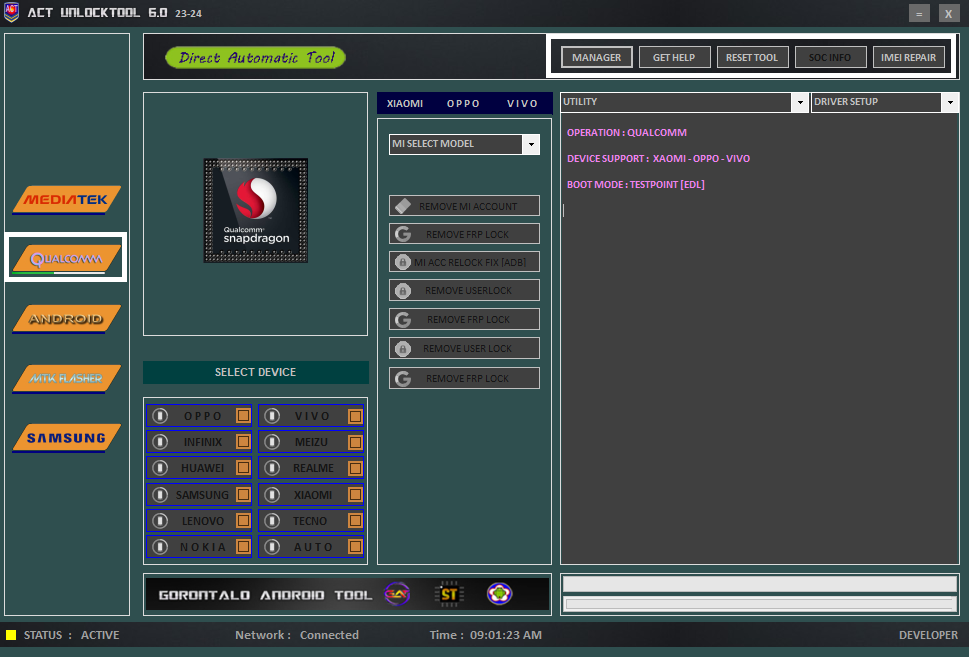Check the orange box beside SAMSUNG
This screenshot has height=657, width=969.
(243, 494)
